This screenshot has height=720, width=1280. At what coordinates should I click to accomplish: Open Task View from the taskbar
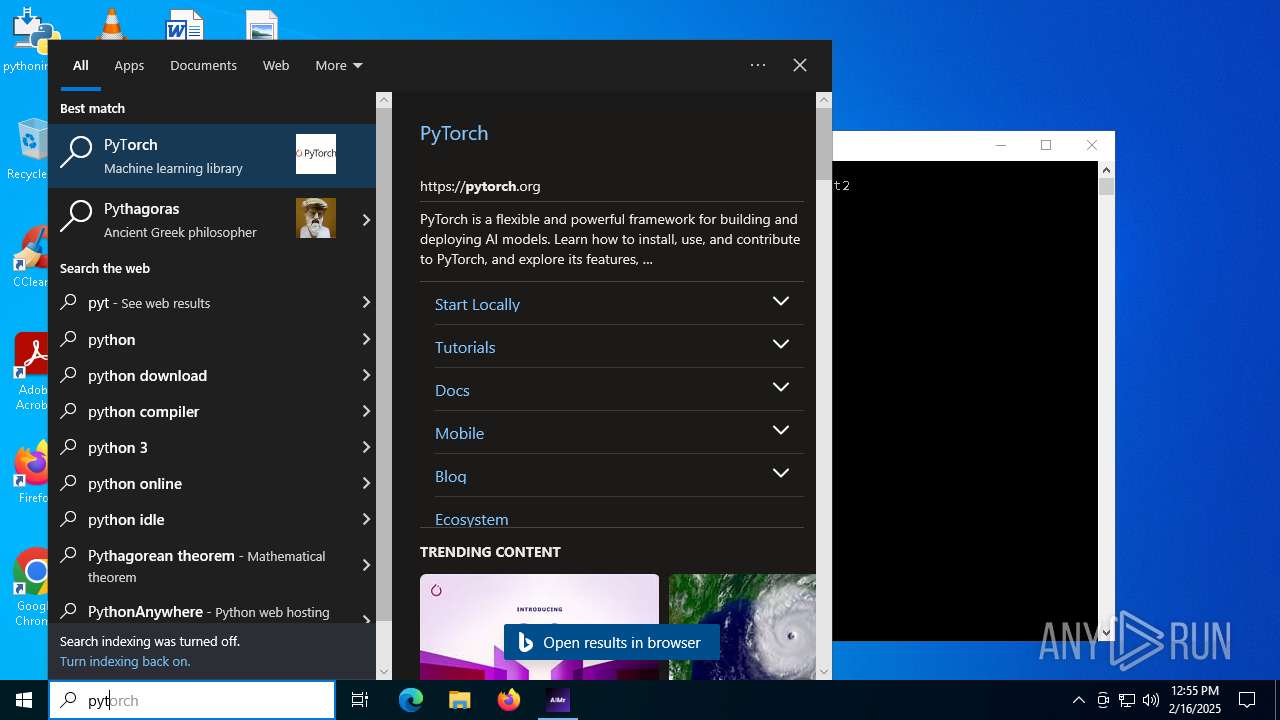[360, 700]
